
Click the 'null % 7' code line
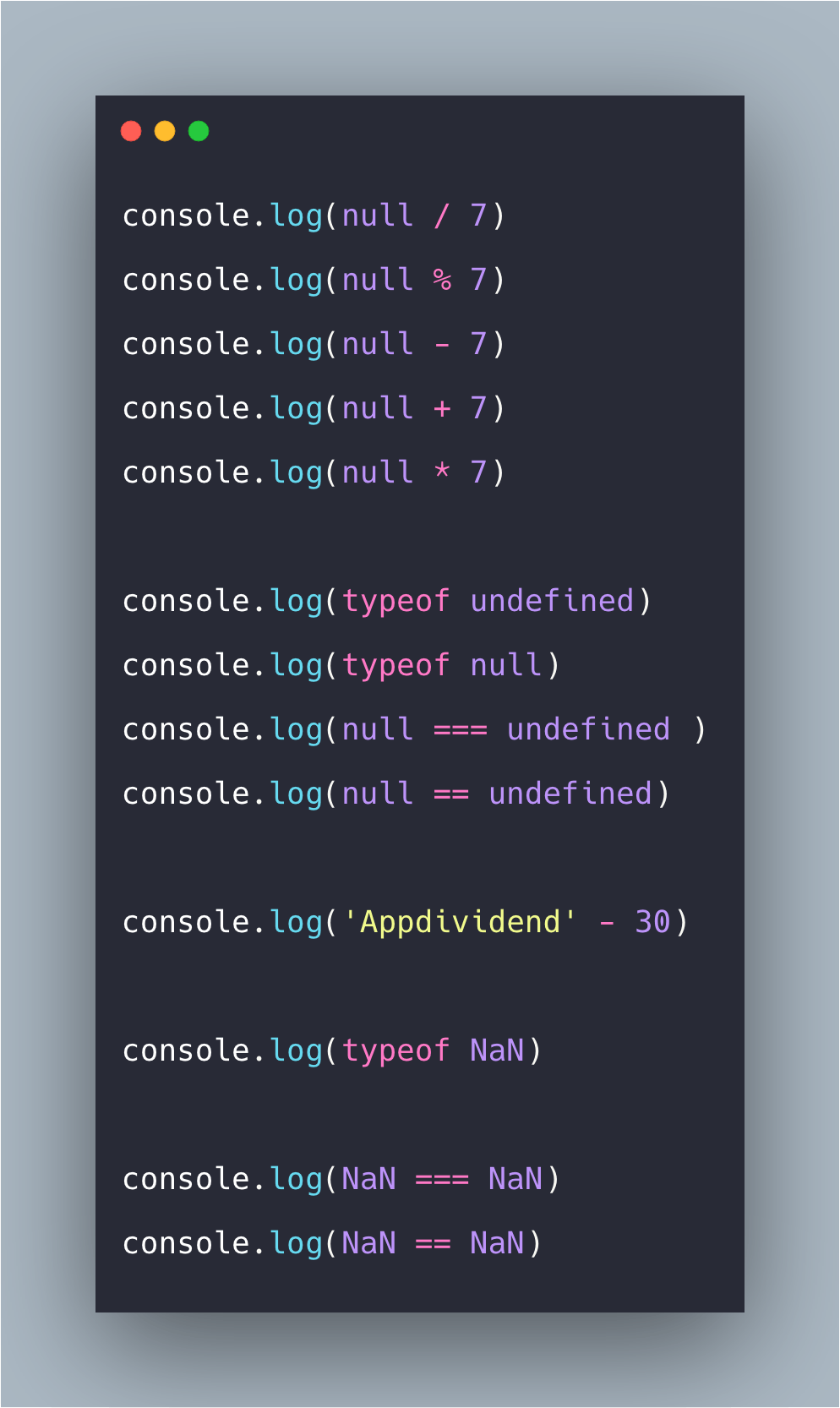click(x=314, y=281)
